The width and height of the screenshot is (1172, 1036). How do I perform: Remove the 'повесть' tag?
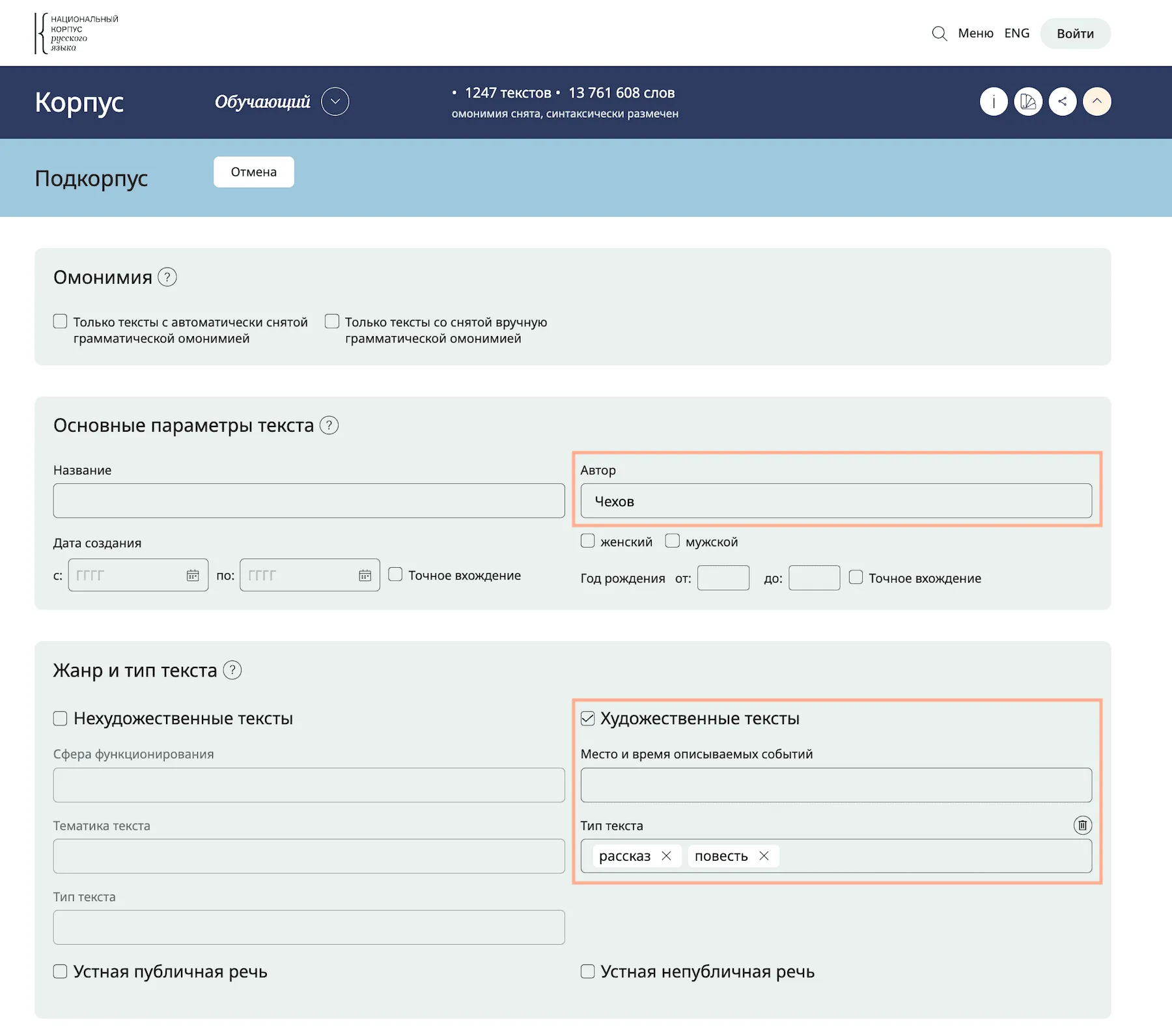[x=764, y=856]
